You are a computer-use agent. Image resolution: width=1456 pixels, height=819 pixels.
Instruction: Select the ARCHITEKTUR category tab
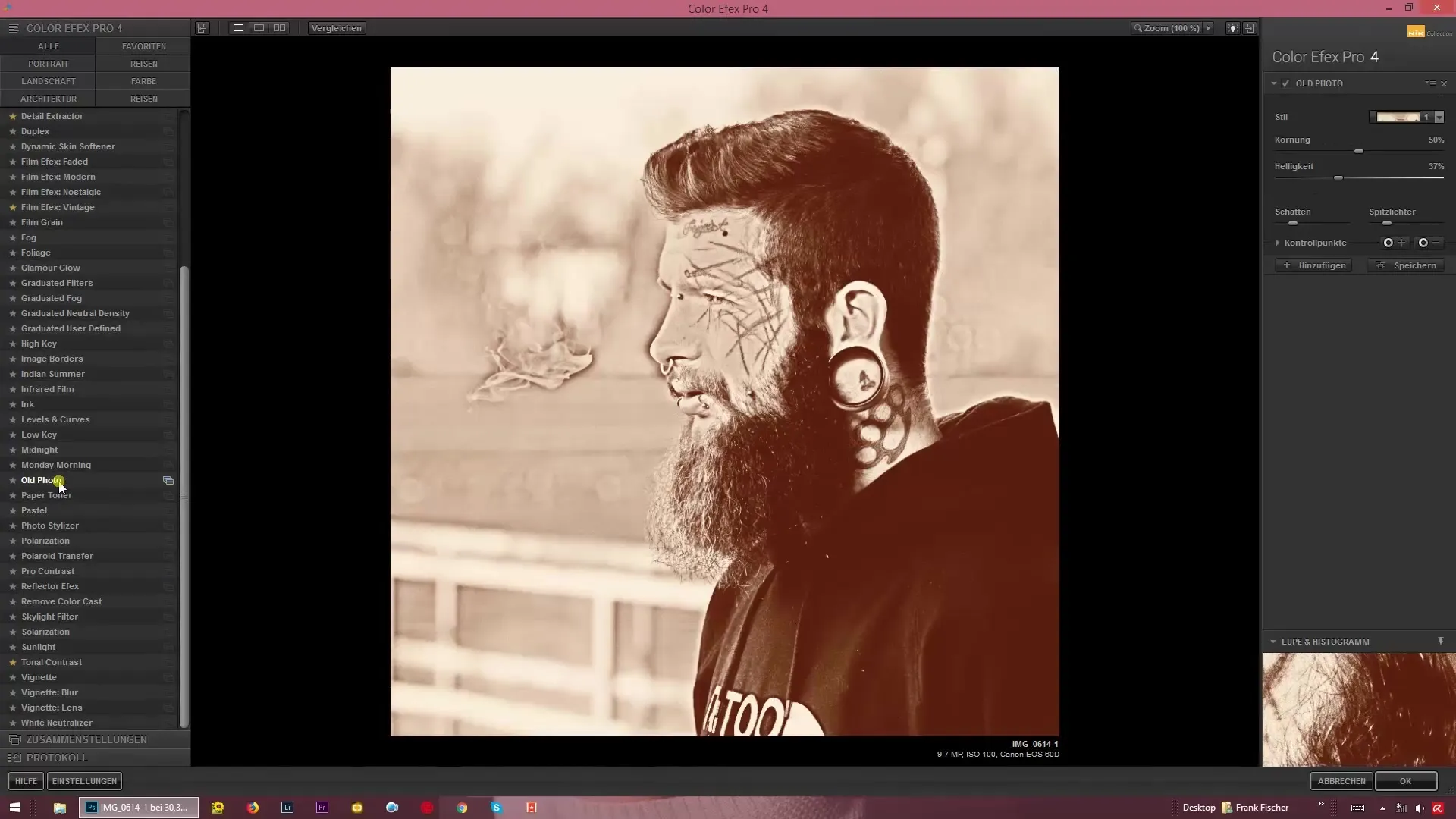[48, 99]
